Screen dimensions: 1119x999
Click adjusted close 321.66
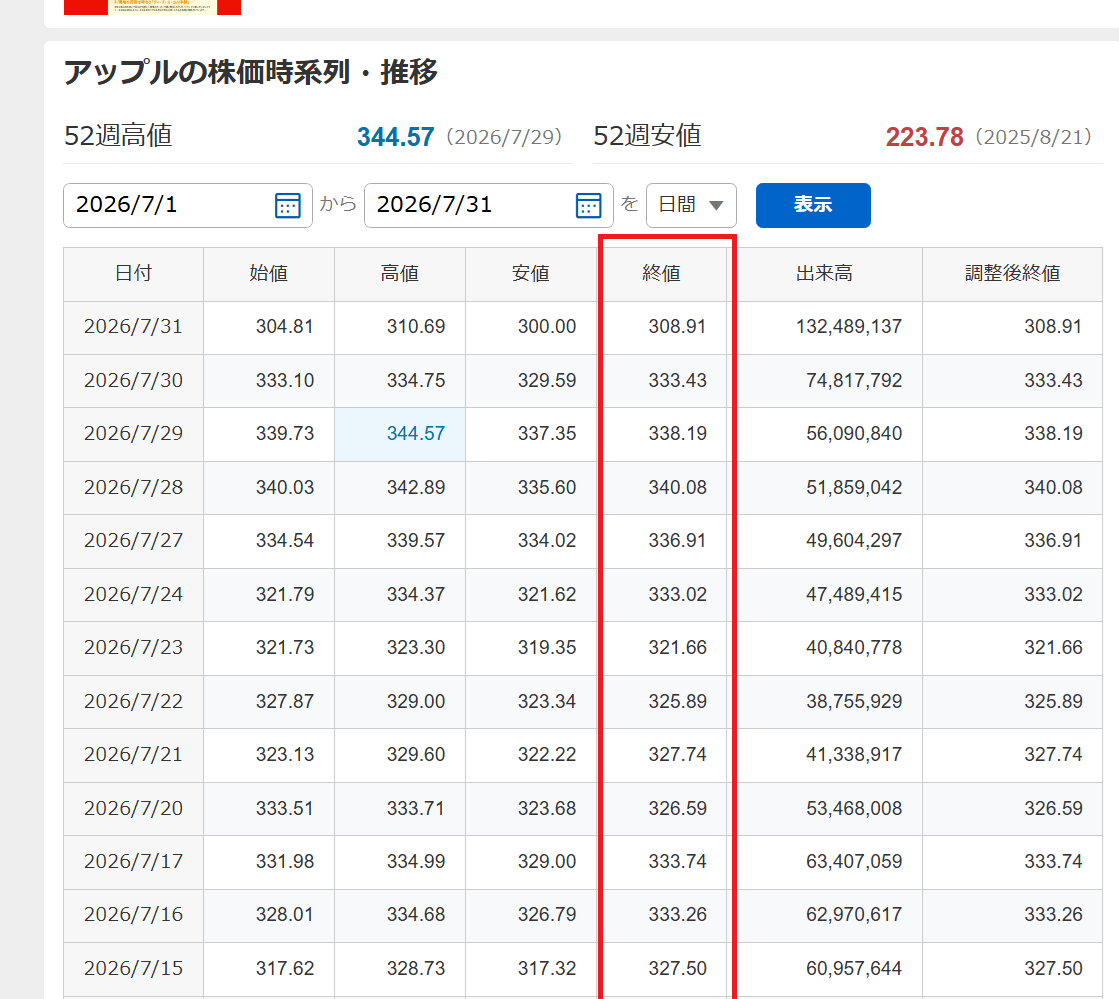tap(1053, 648)
